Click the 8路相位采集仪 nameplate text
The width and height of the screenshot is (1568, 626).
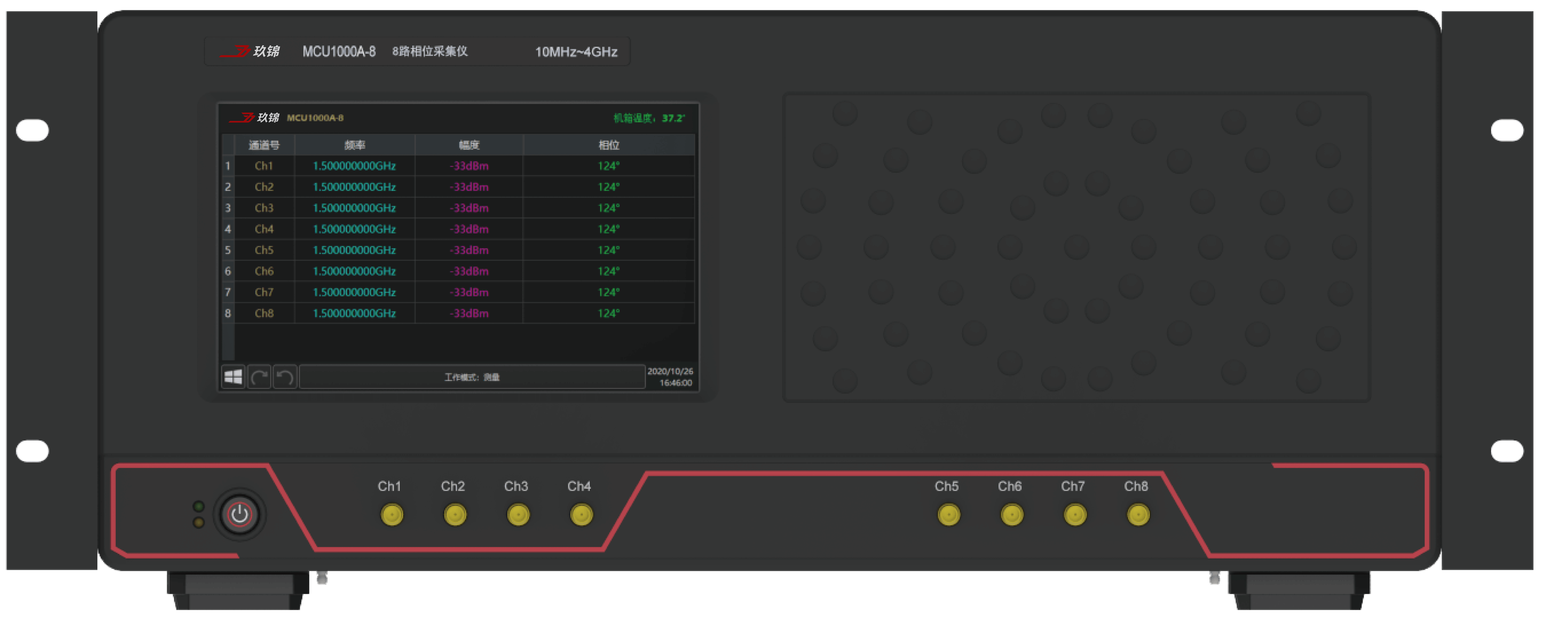[x=430, y=52]
